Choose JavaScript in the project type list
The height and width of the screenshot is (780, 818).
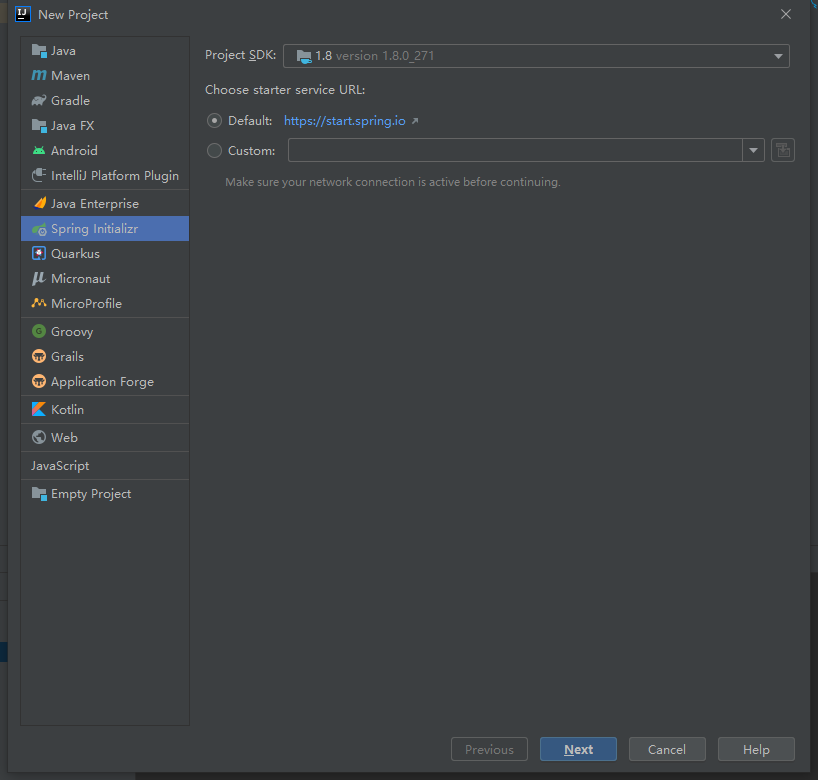coord(105,465)
